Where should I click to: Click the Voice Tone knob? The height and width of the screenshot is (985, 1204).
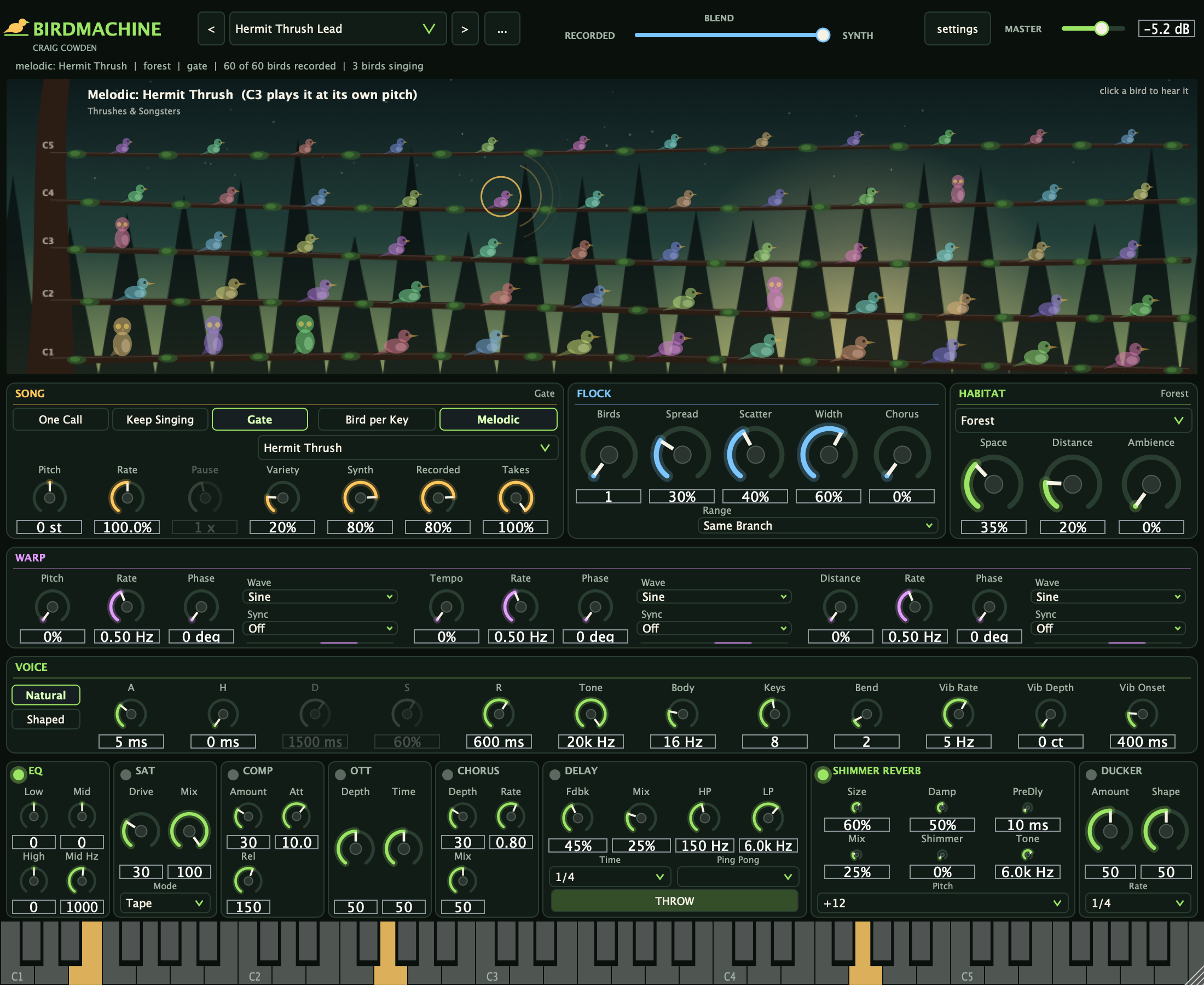[x=591, y=714]
